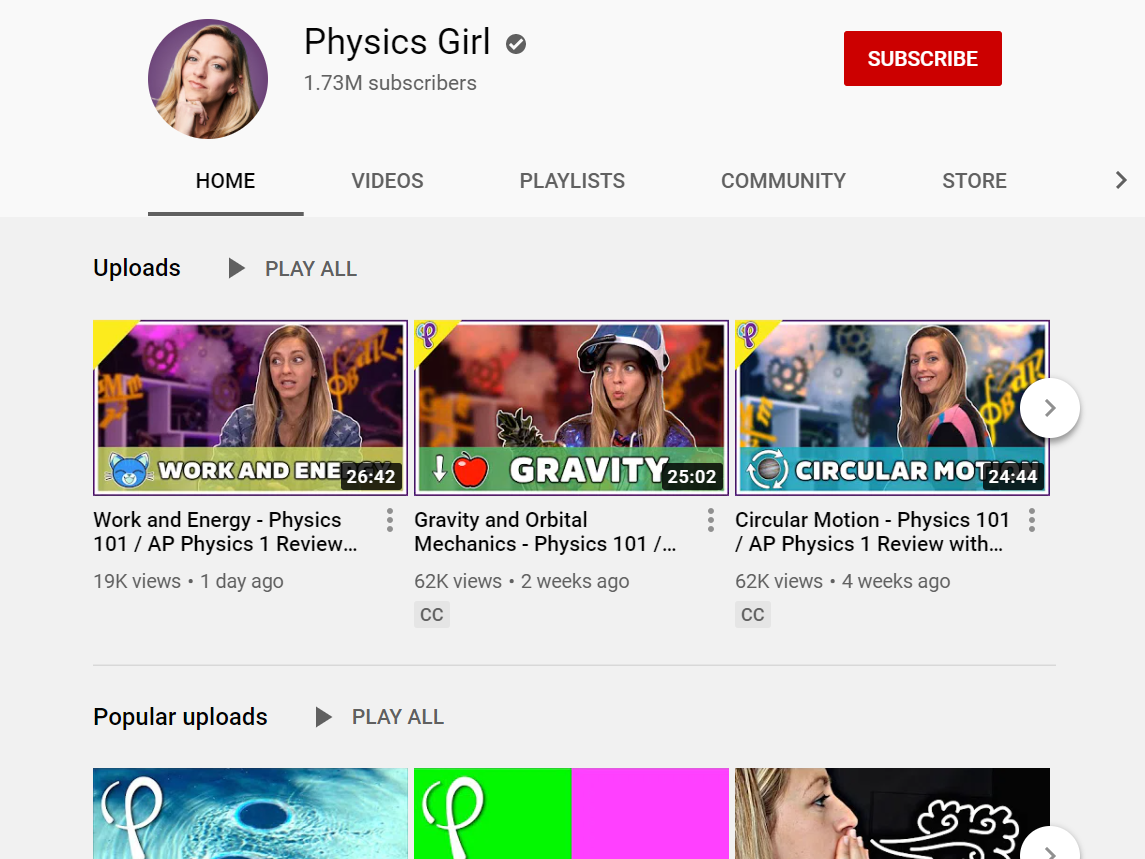Screen dimensions: 1145x859
Task: Switch to the VIDEOS tab
Action: [387, 180]
